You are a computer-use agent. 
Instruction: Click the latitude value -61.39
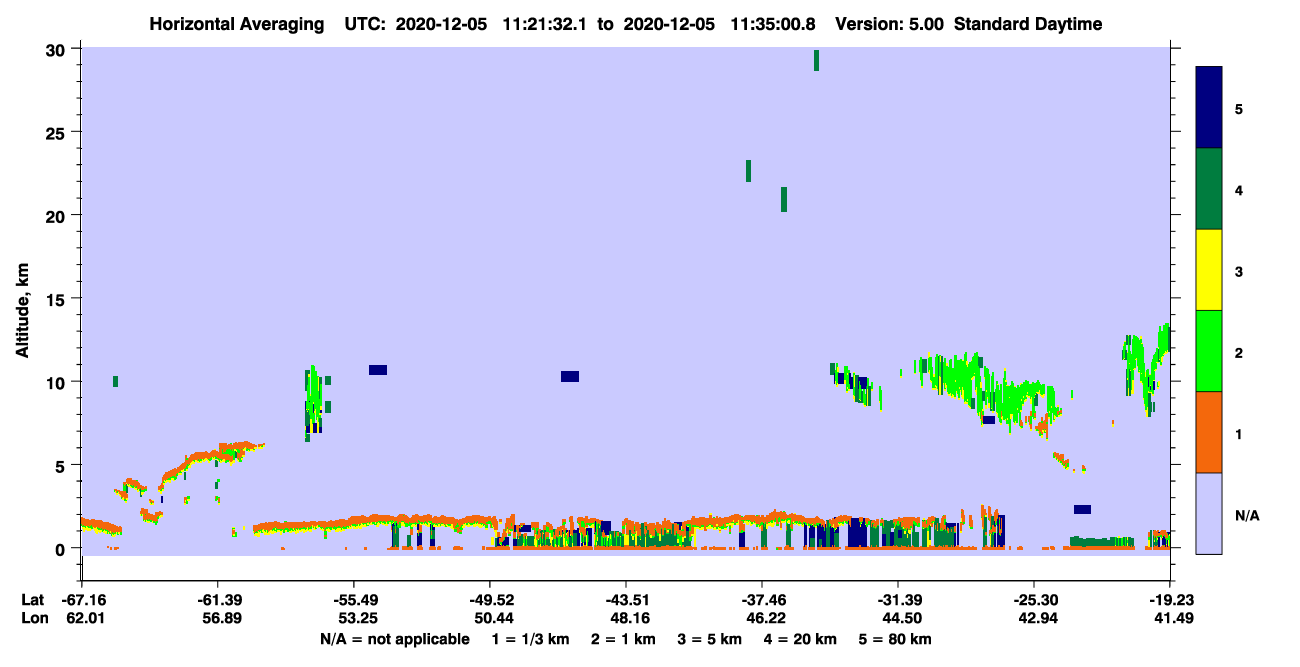click(x=217, y=600)
